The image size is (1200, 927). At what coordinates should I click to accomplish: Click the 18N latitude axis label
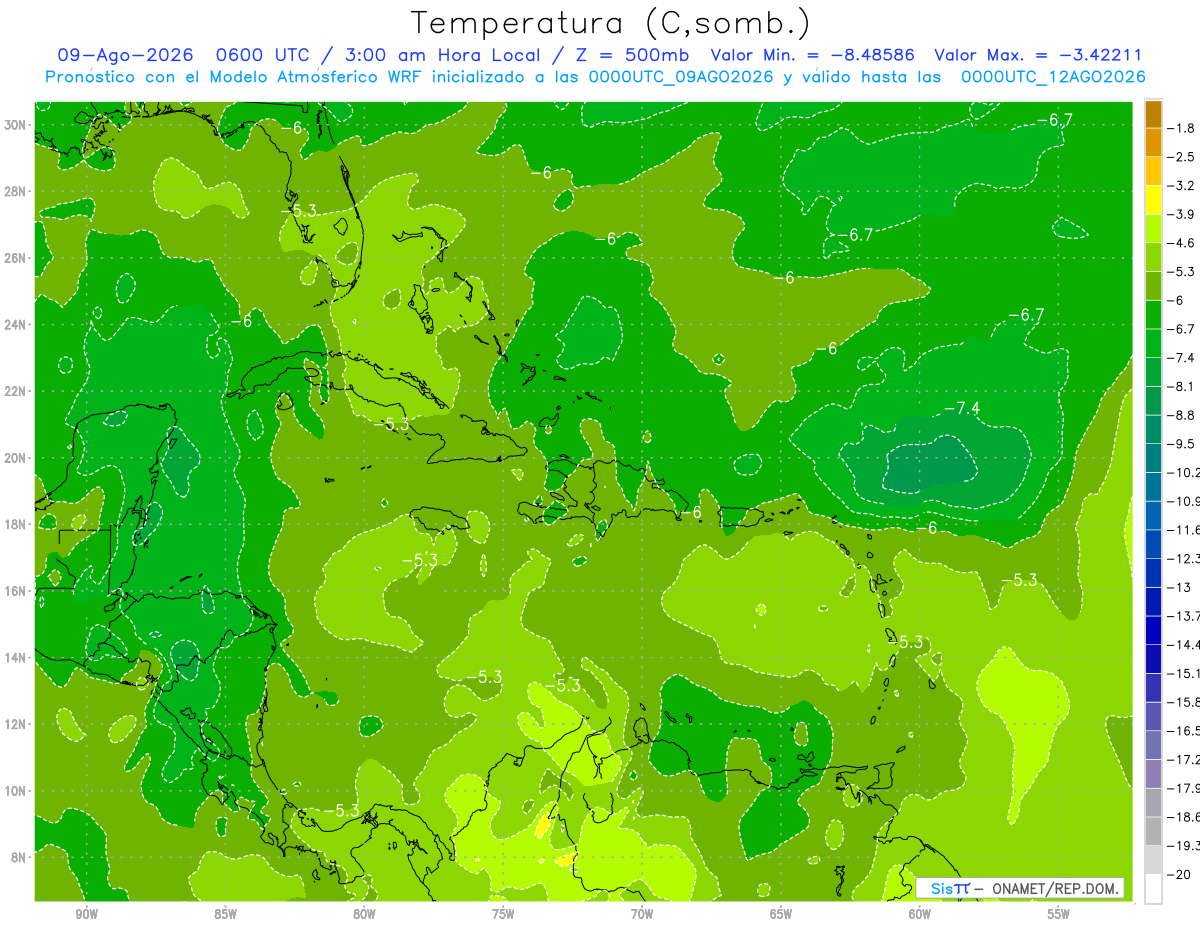(17, 524)
